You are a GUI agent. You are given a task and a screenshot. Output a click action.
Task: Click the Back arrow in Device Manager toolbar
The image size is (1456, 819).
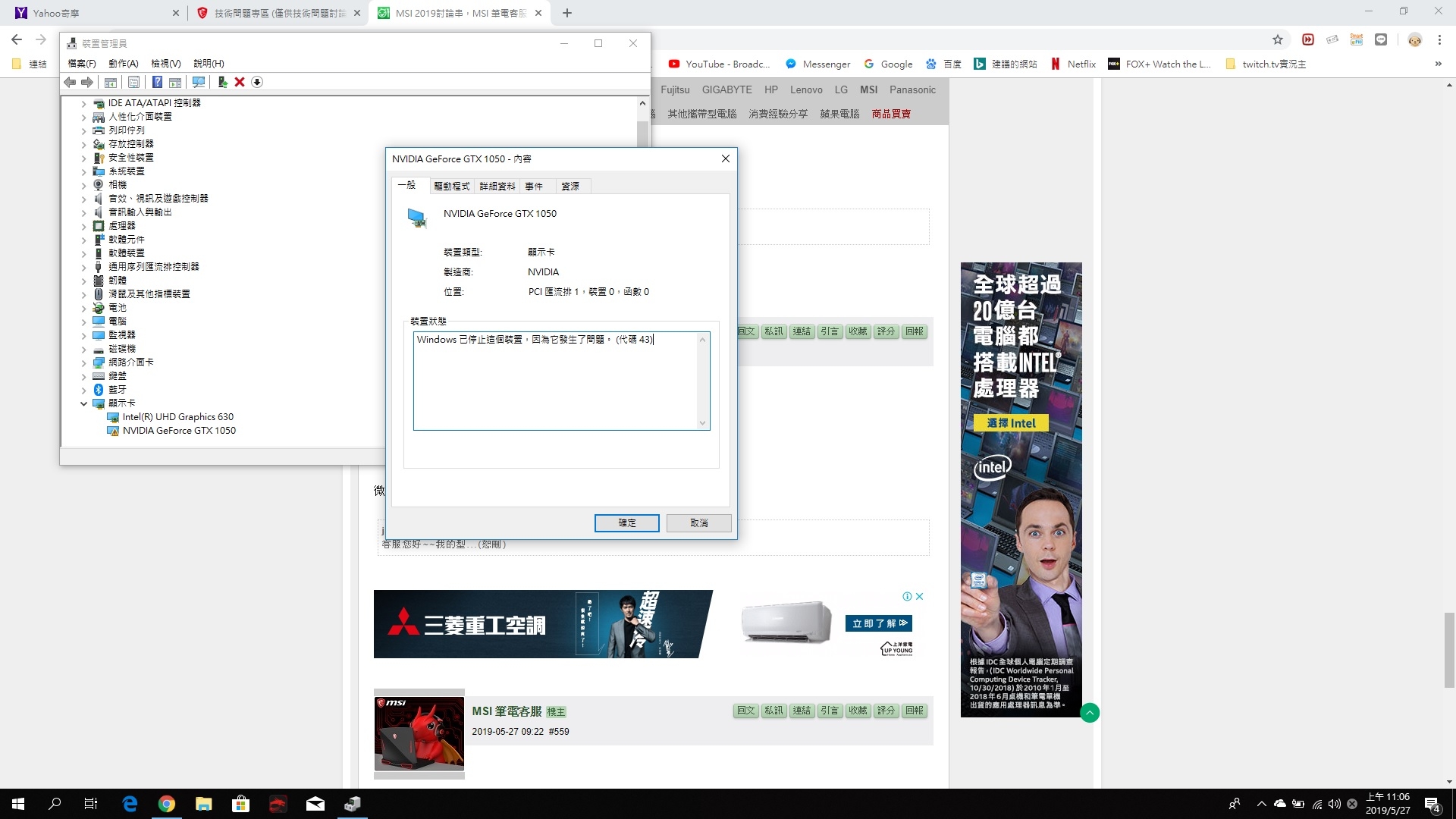[x=70, y=82]
